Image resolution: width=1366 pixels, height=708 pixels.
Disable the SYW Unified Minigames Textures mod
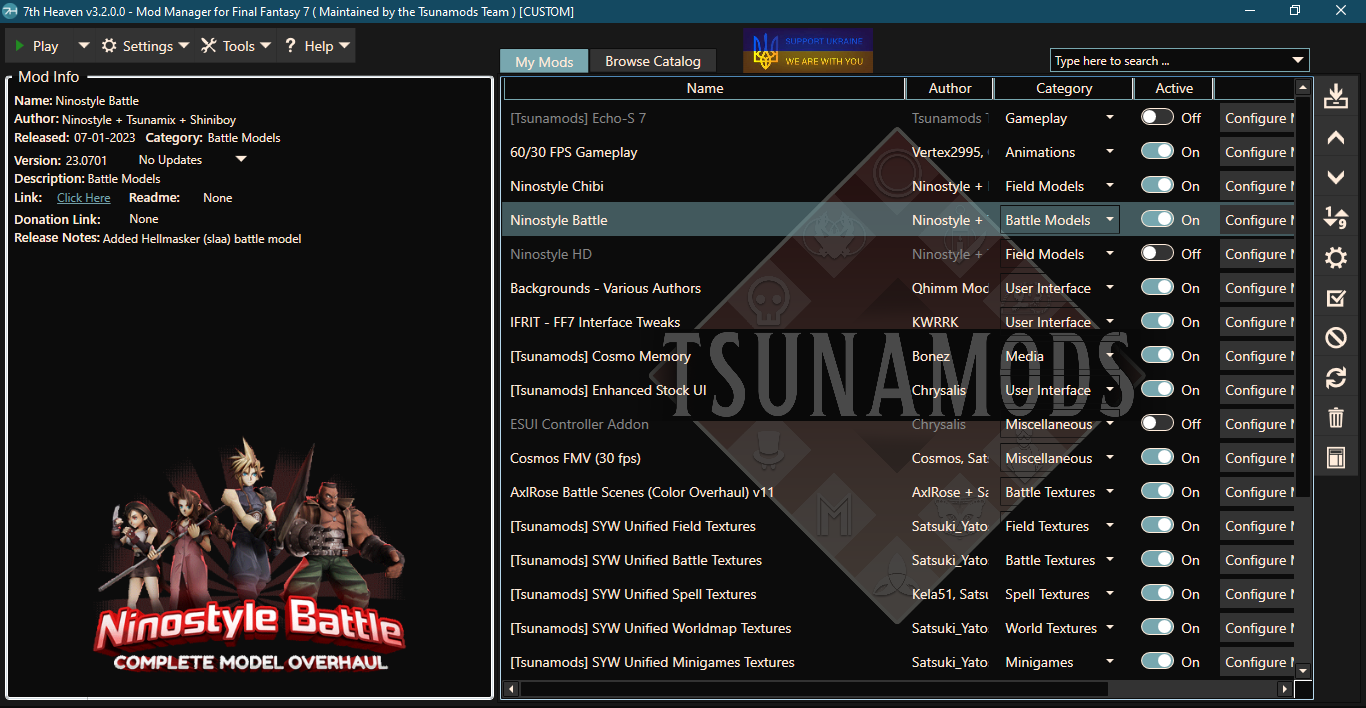(x=1157, y=661)
